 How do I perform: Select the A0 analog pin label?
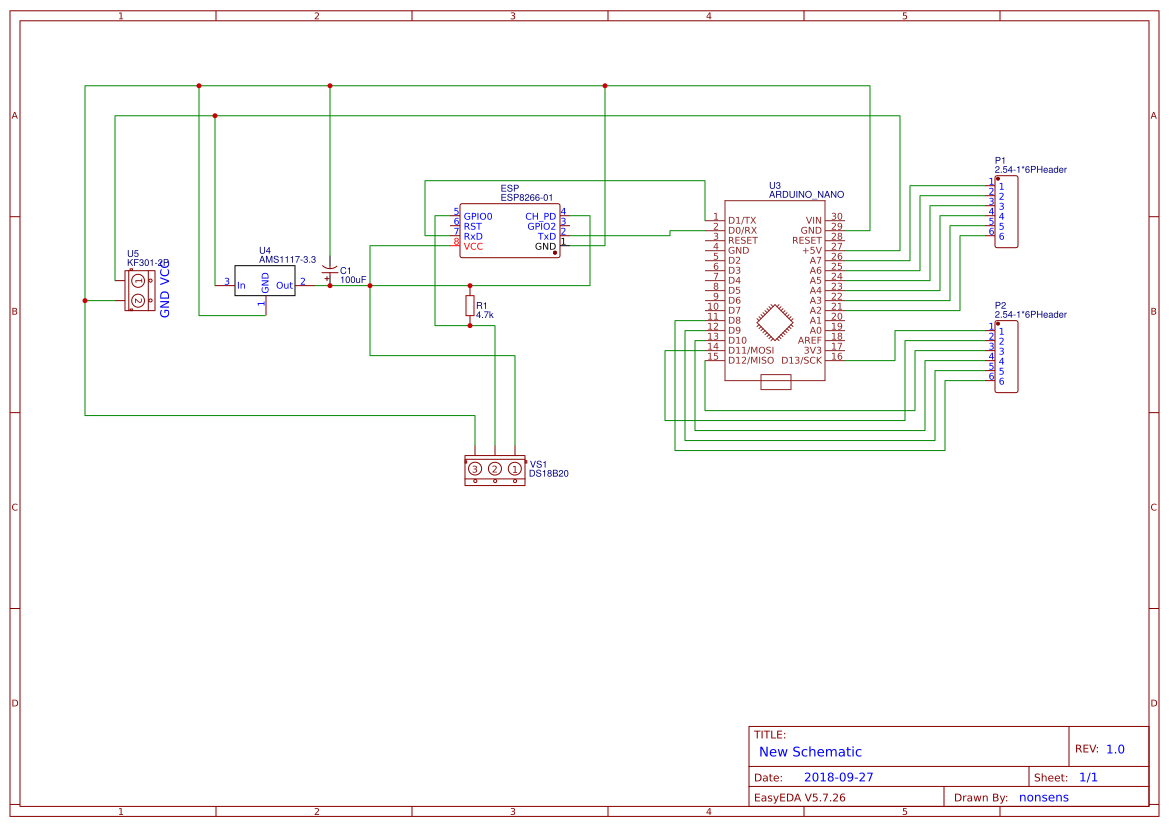[816, 330]
